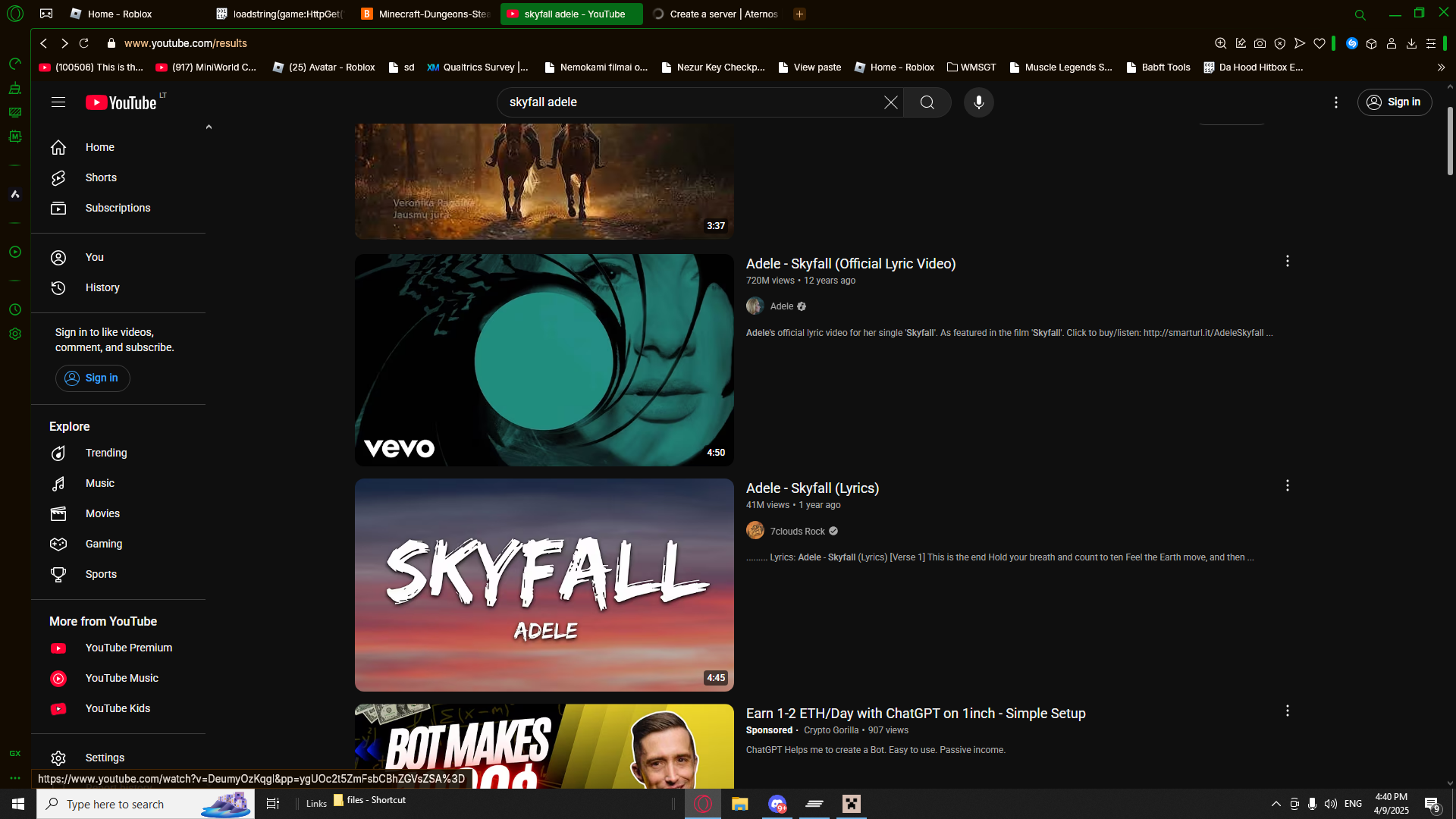This screenshot has width=1456, height=819.
Task: Open YouTube settings three-dot menu near Sign in
Action: [x=1336, y=102]
